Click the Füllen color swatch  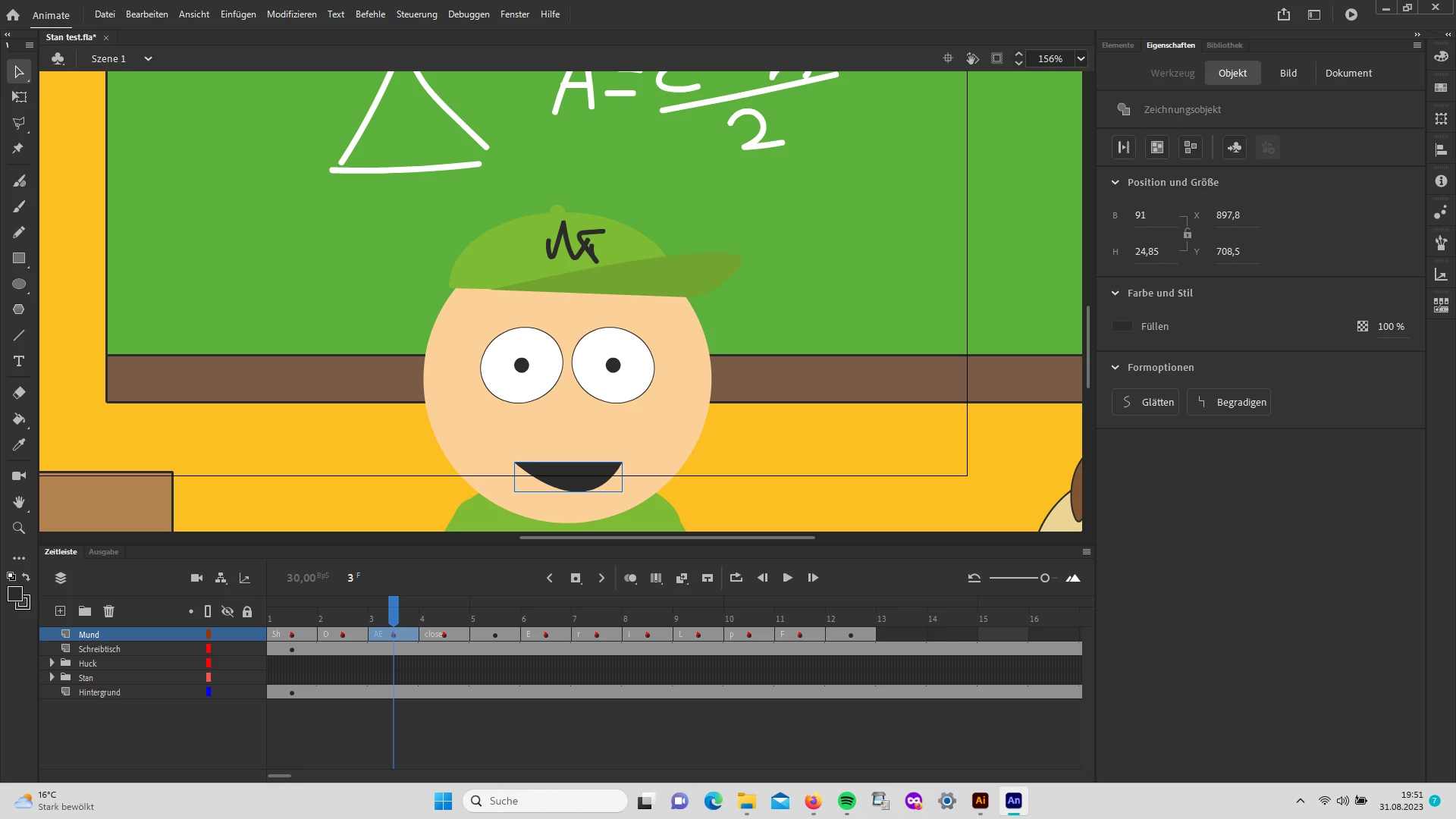point(1122,326)
